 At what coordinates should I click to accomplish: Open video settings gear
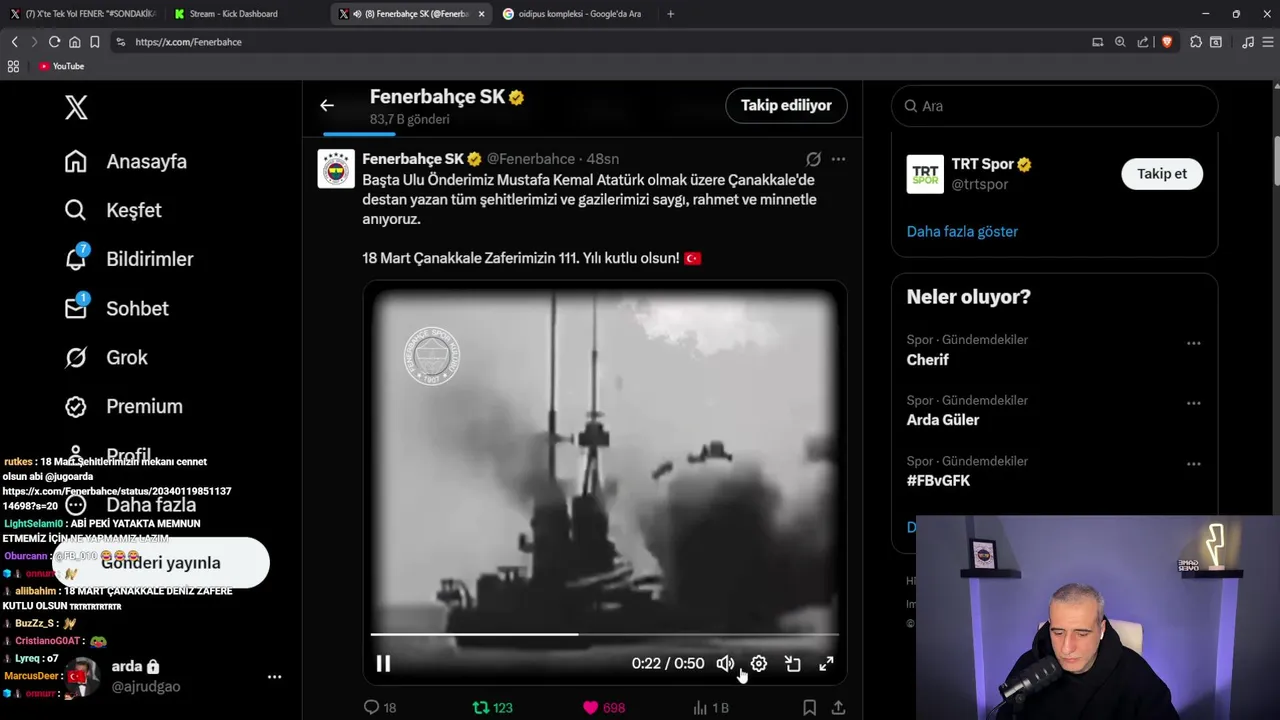coord(759,664)
